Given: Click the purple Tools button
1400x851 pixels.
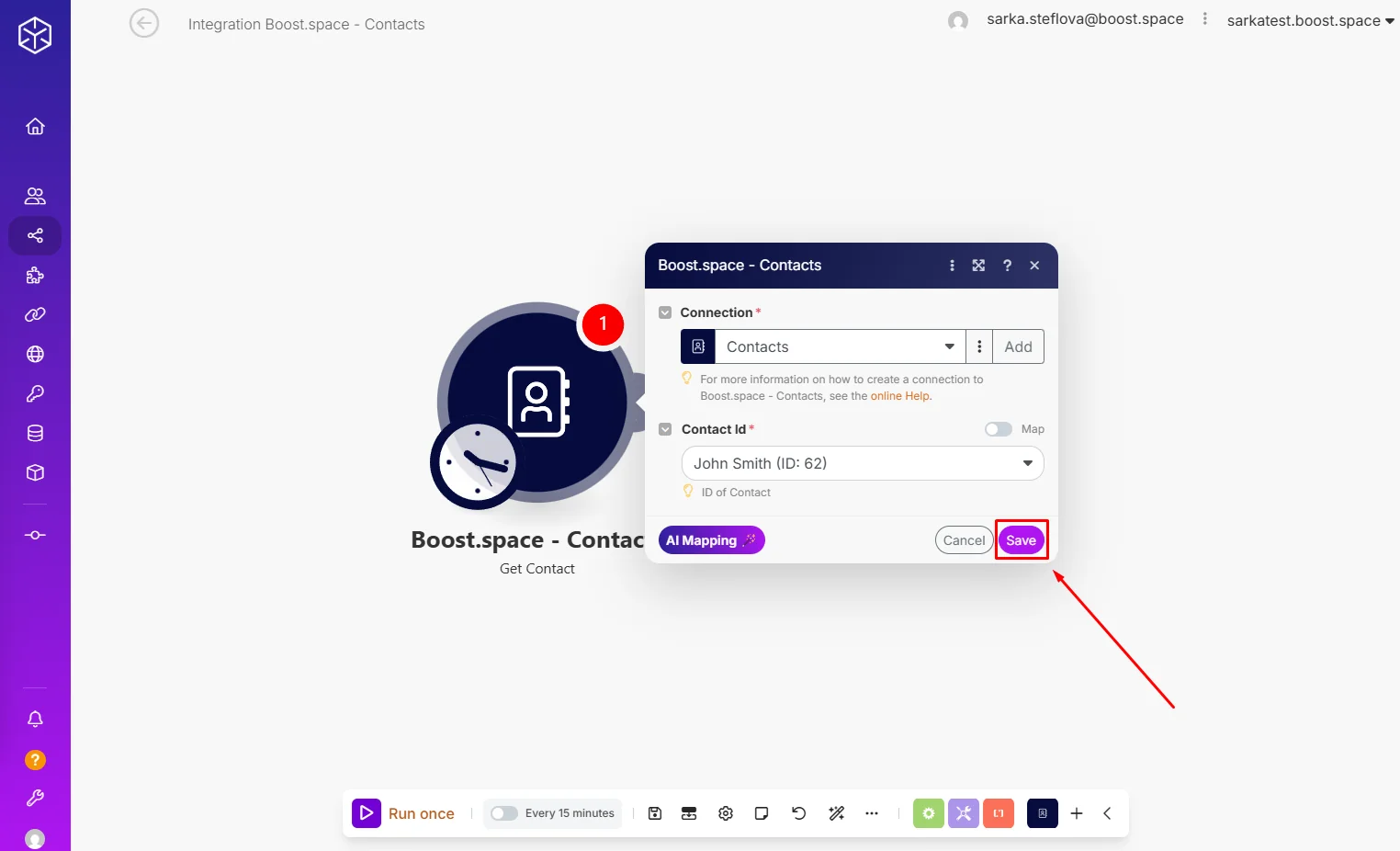Looking at the screenshot, I should (x=964, y=813).
